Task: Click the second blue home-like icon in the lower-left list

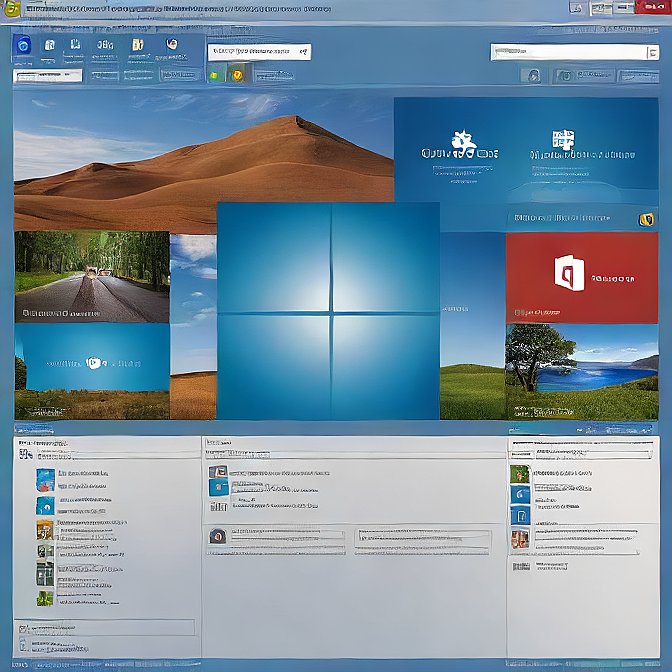Action: [45, 506]
